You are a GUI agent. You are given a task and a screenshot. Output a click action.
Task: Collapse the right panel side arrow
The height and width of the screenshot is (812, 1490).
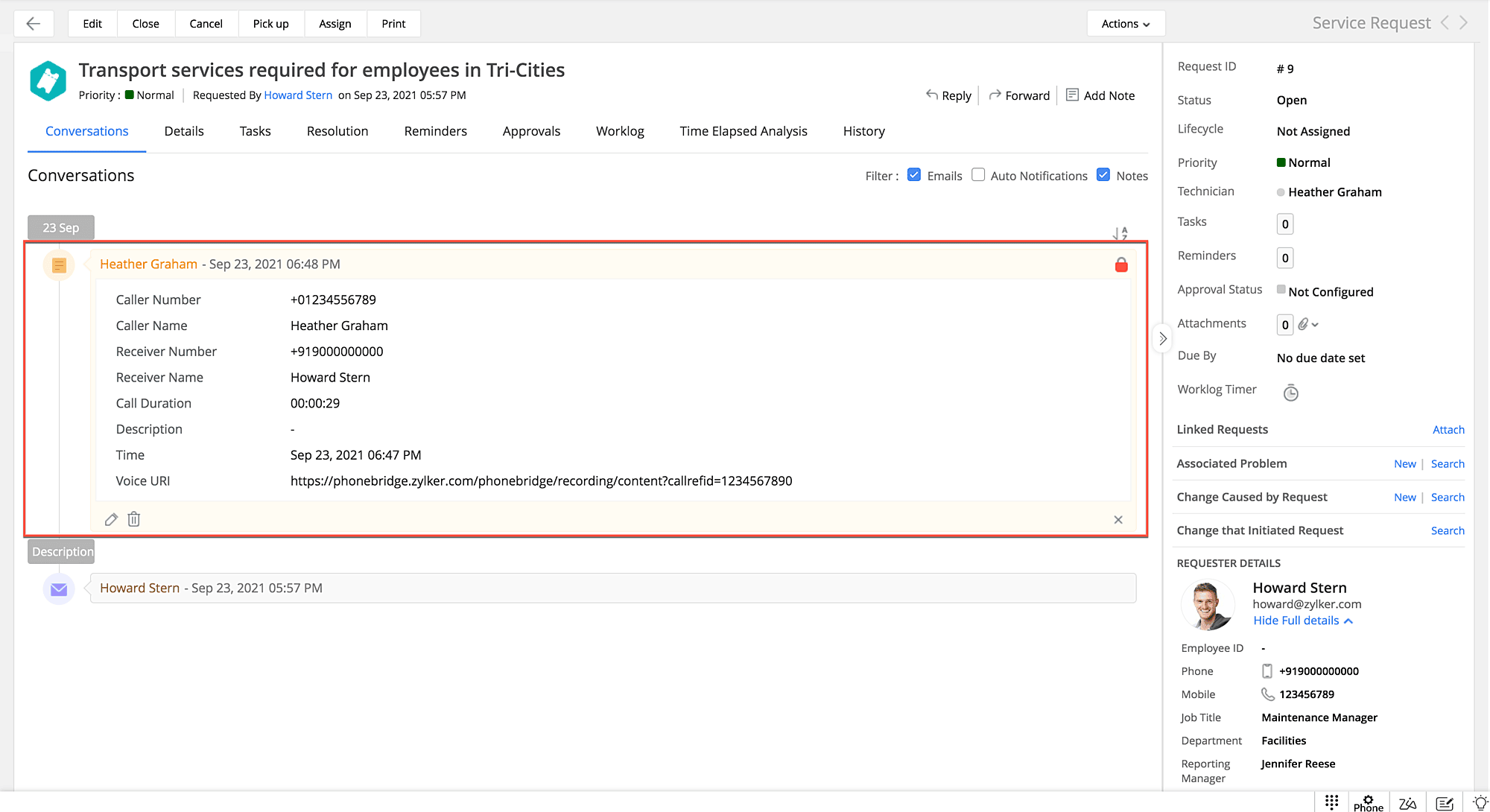1162,338
